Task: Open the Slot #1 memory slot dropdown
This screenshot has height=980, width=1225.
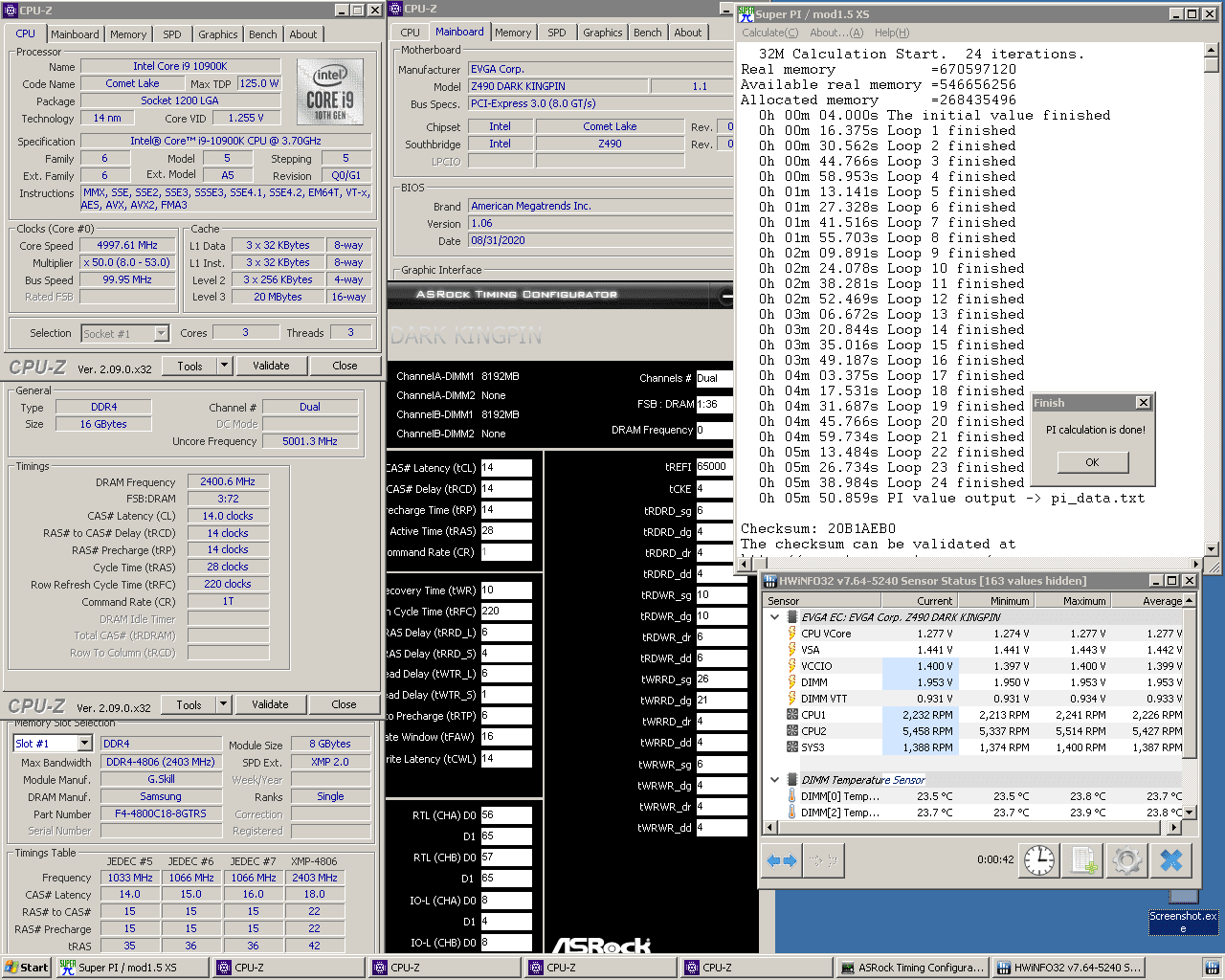Action: 84,744
